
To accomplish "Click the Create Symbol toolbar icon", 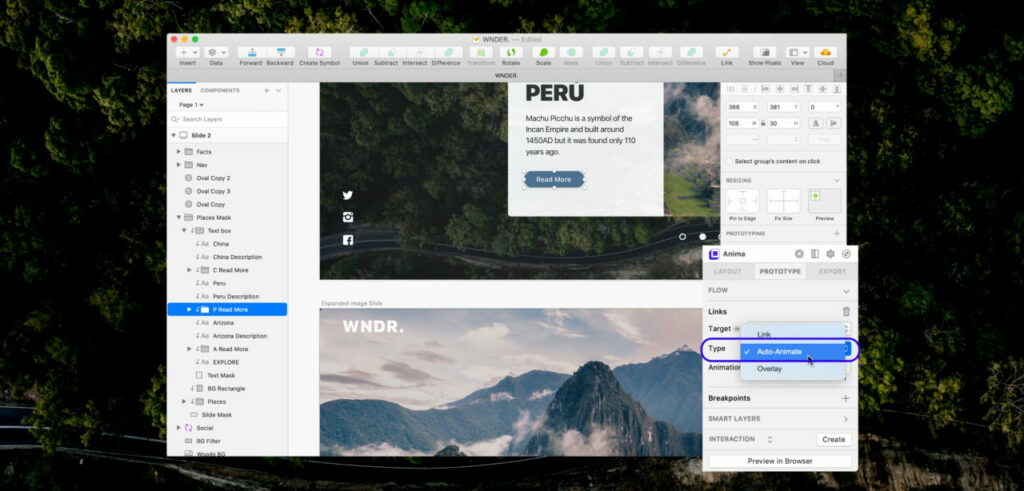I will click(319, 52).
